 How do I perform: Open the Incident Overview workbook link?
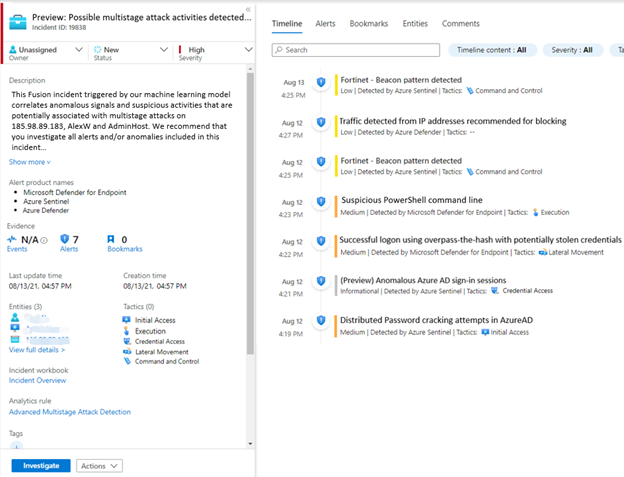point(37,380)
